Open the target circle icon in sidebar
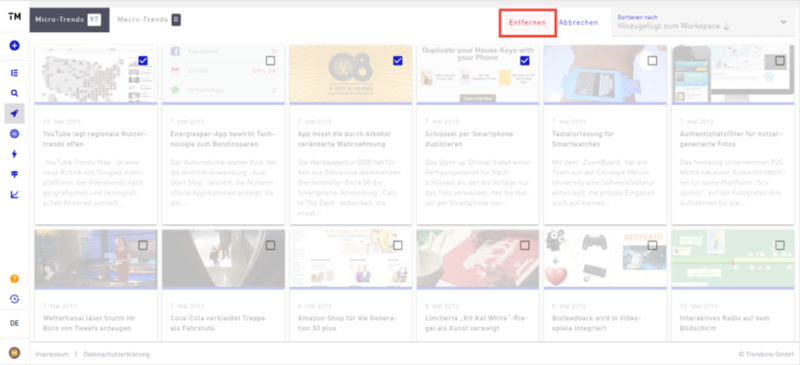The width and height of the screenshot is (800, 365). 14,134
